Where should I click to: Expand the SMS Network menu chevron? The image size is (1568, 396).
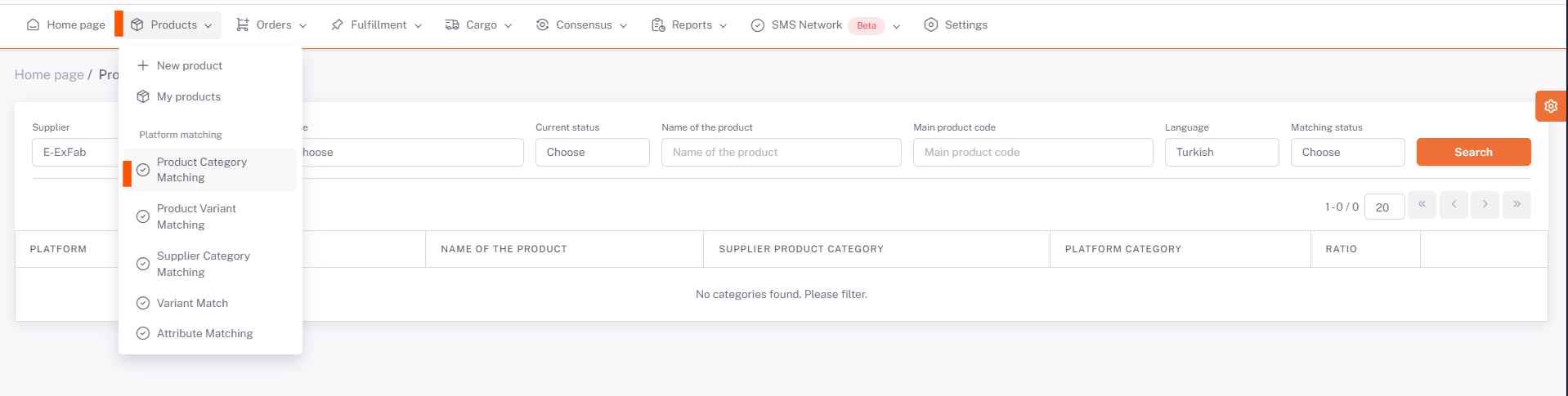(897, 26)
